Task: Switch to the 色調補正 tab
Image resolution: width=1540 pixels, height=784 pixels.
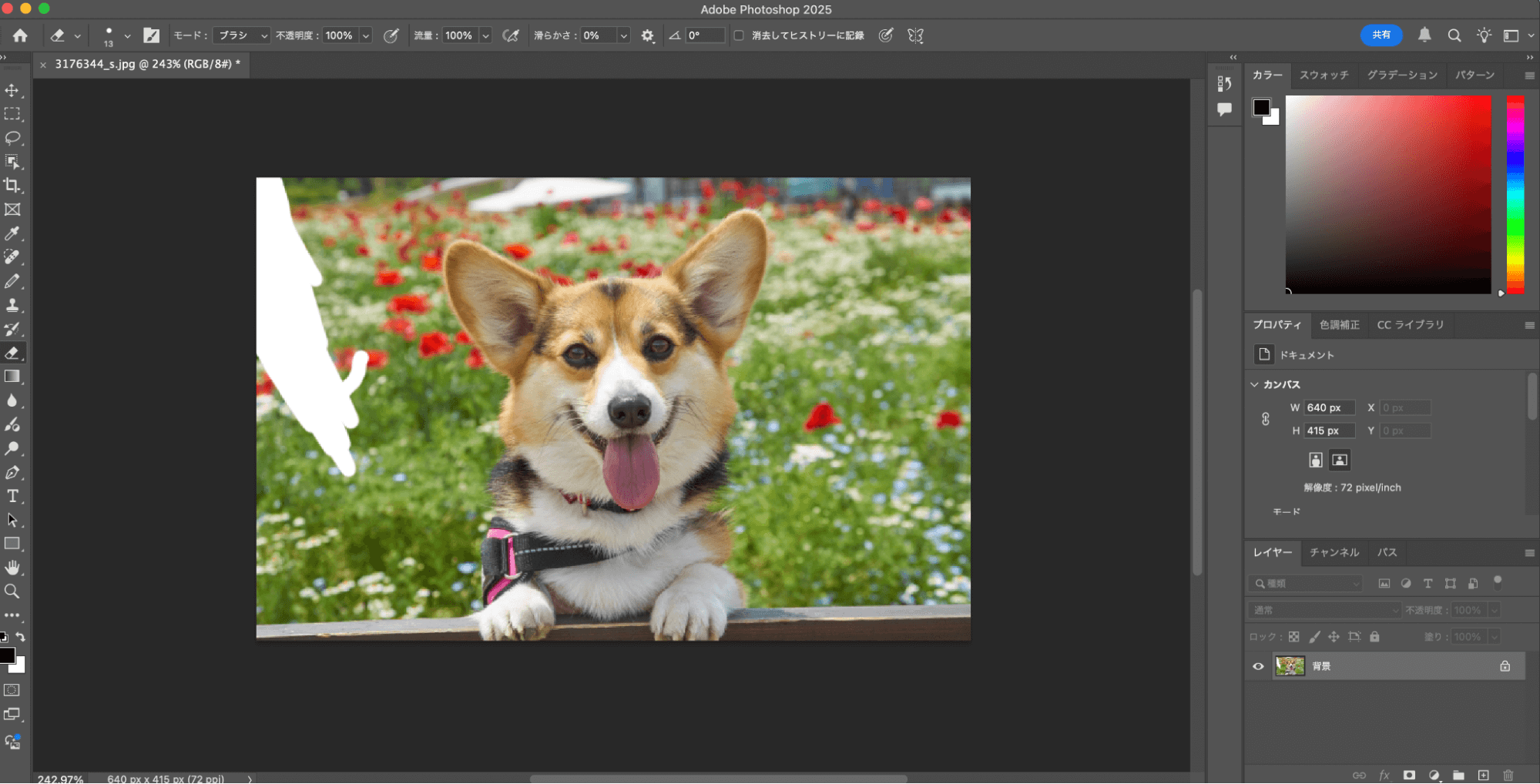Action: pyautogui.click(x=1339, y=324)
